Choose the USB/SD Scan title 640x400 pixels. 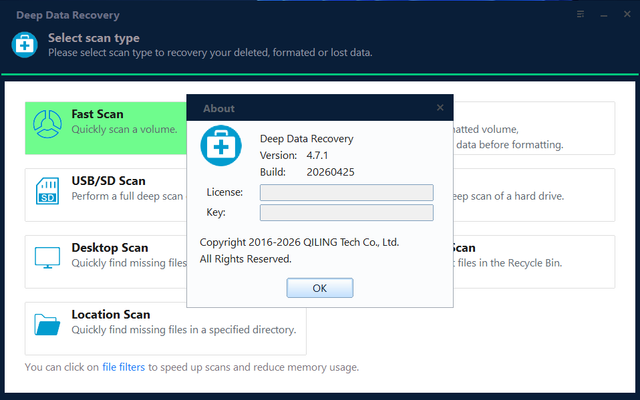click(x=108, y=181)
